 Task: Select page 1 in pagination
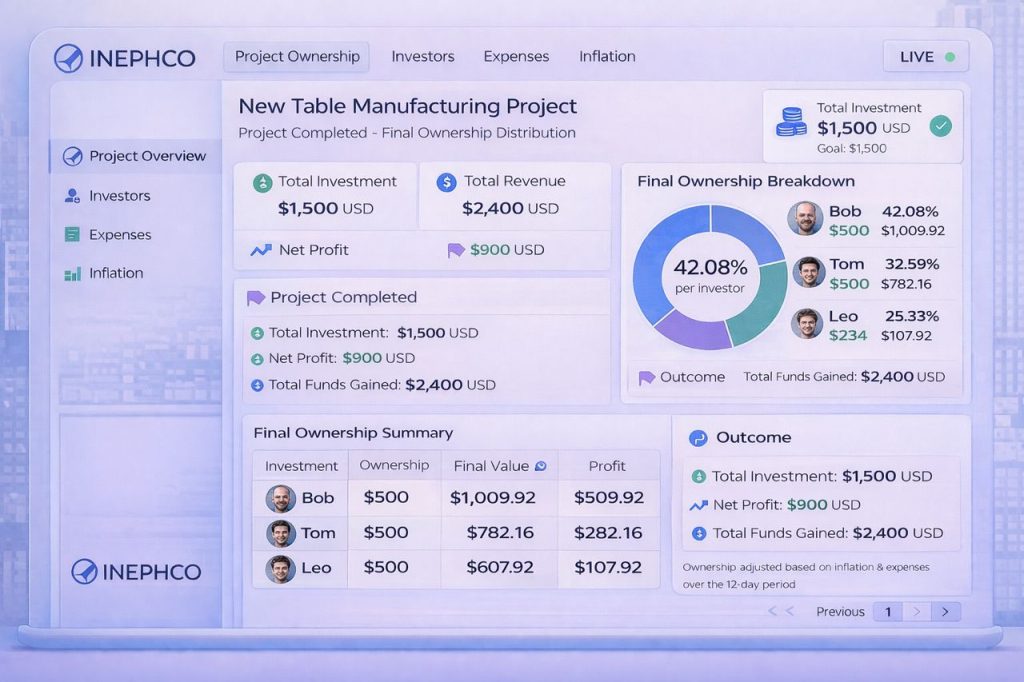tap(887, 612)
